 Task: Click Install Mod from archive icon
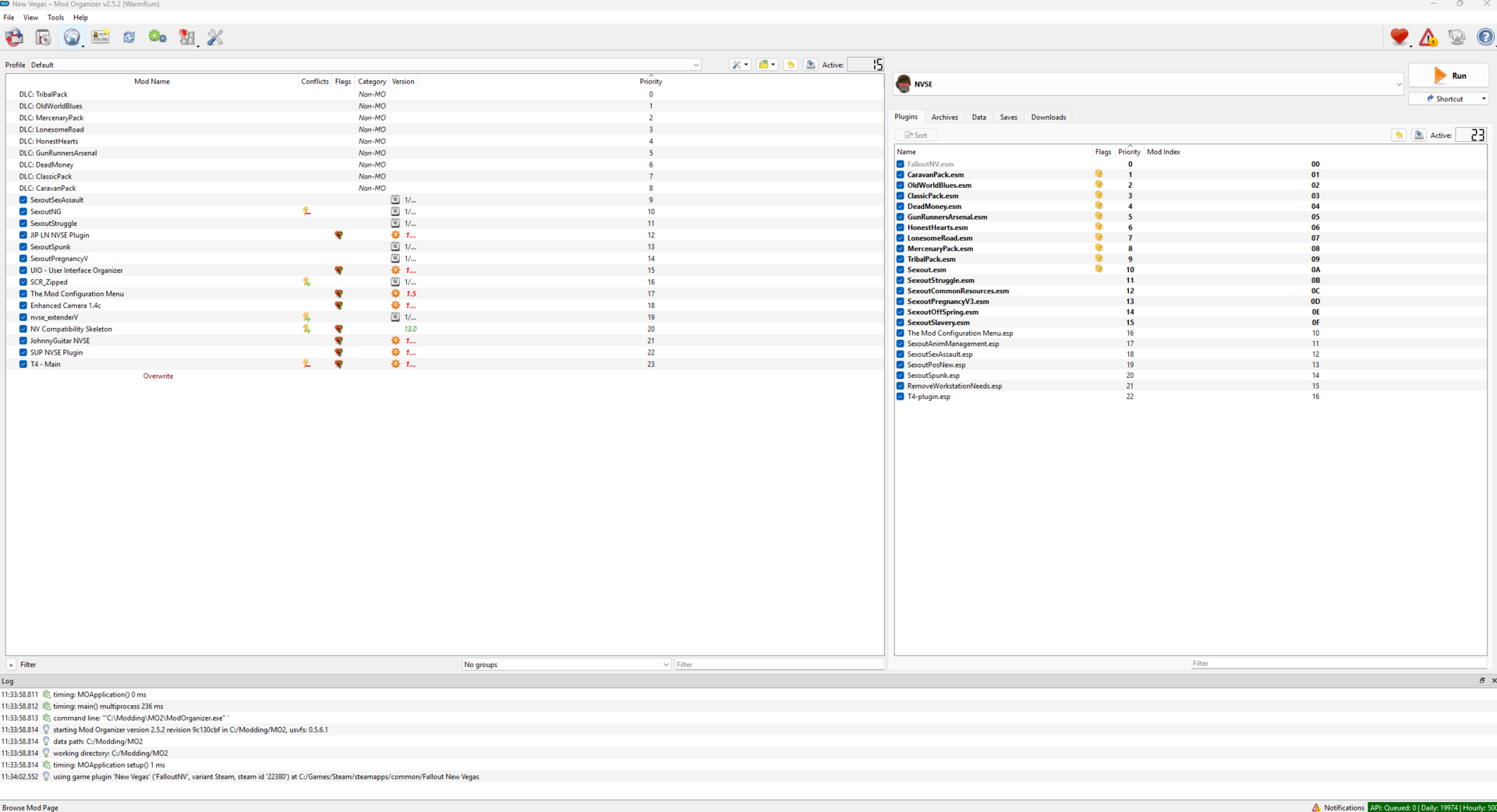click(43, 37)
